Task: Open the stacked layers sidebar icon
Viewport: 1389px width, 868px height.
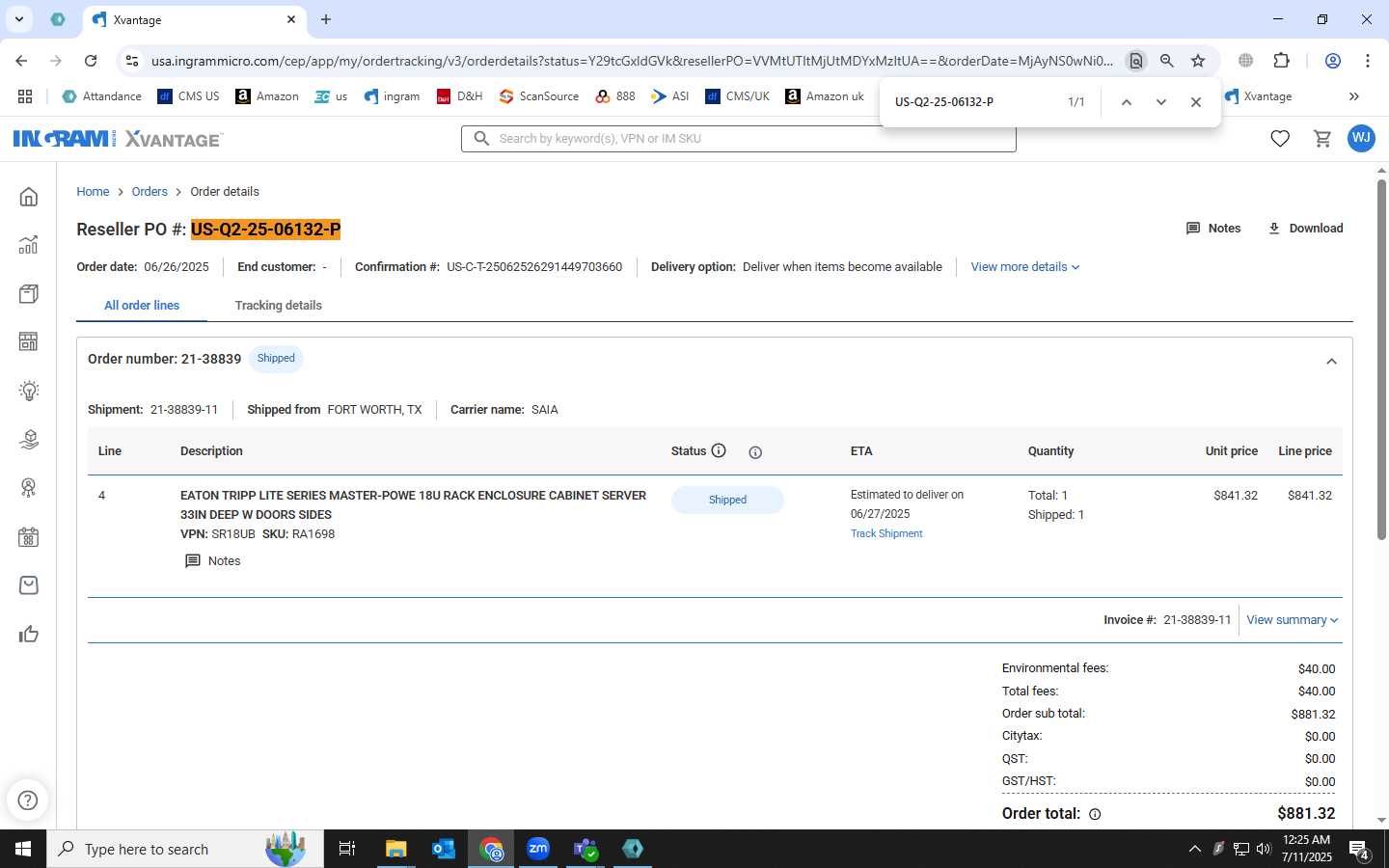Action: click(29, 440)
